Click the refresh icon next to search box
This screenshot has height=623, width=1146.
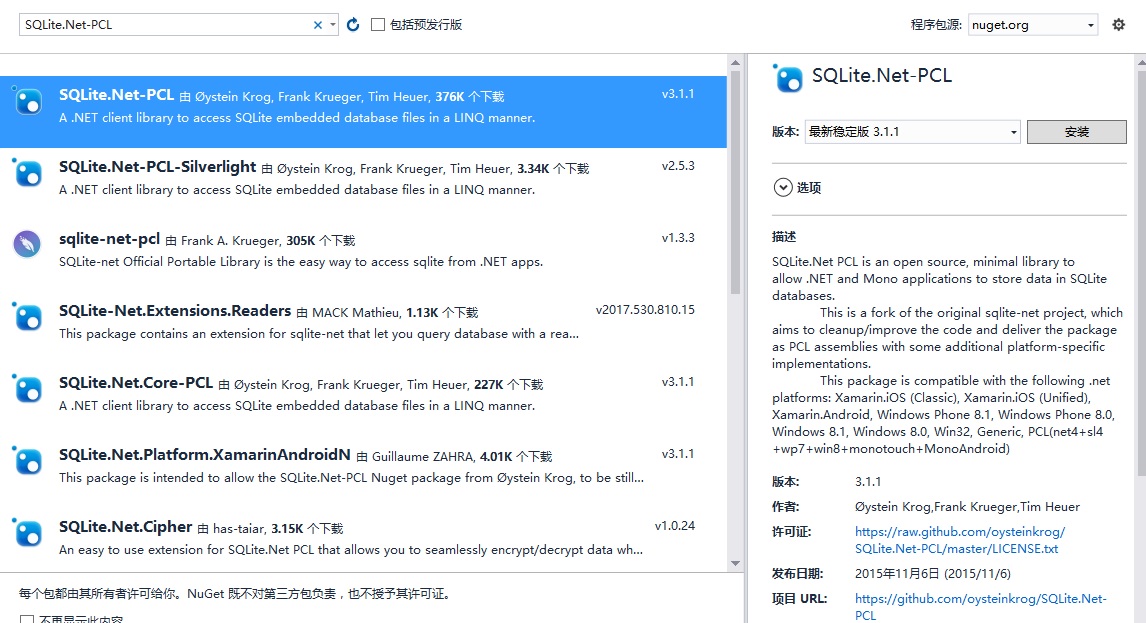coord(353,25)
